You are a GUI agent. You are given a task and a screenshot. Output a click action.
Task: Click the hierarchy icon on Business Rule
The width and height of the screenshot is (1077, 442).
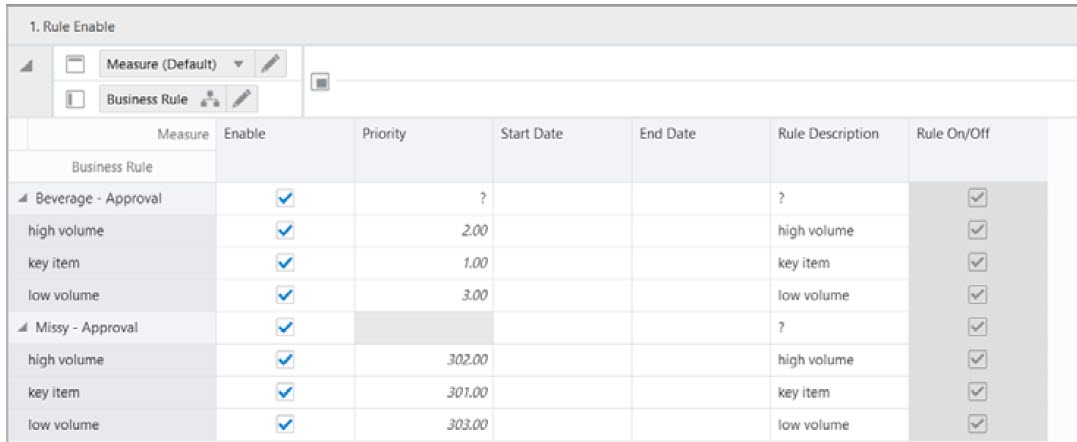211,97
